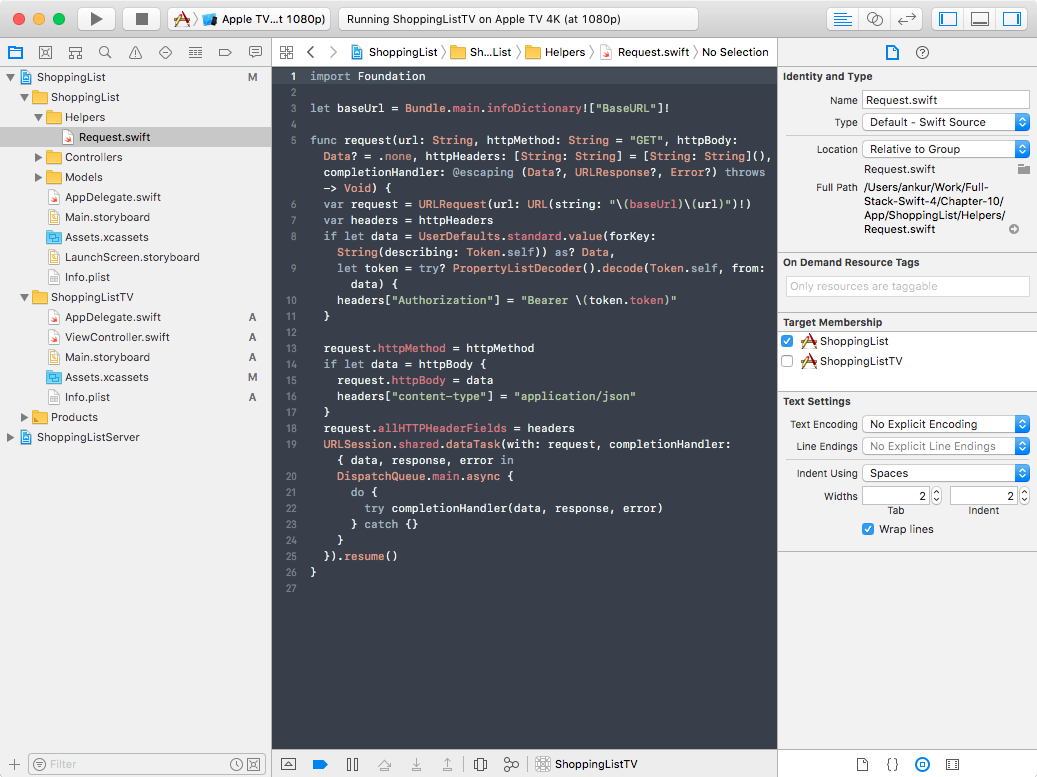Open the Debug navigator

point(195,52)
